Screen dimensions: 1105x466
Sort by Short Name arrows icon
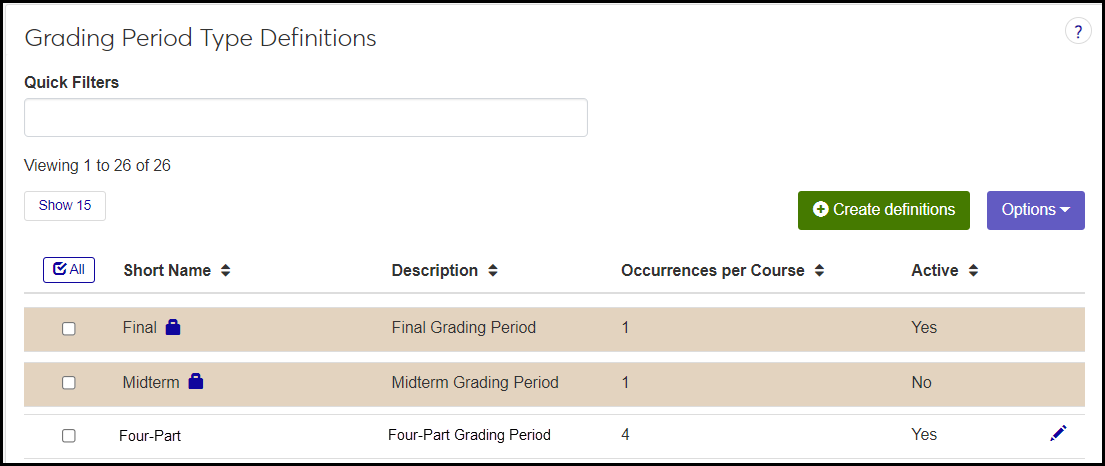pos(226,271)
